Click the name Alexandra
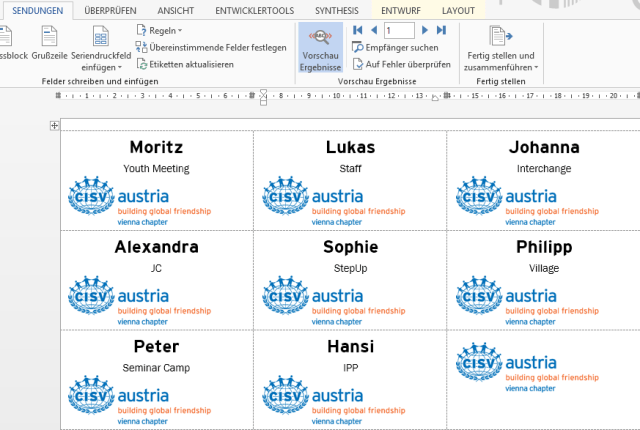 pyautogui.click(x=157, y=247)
